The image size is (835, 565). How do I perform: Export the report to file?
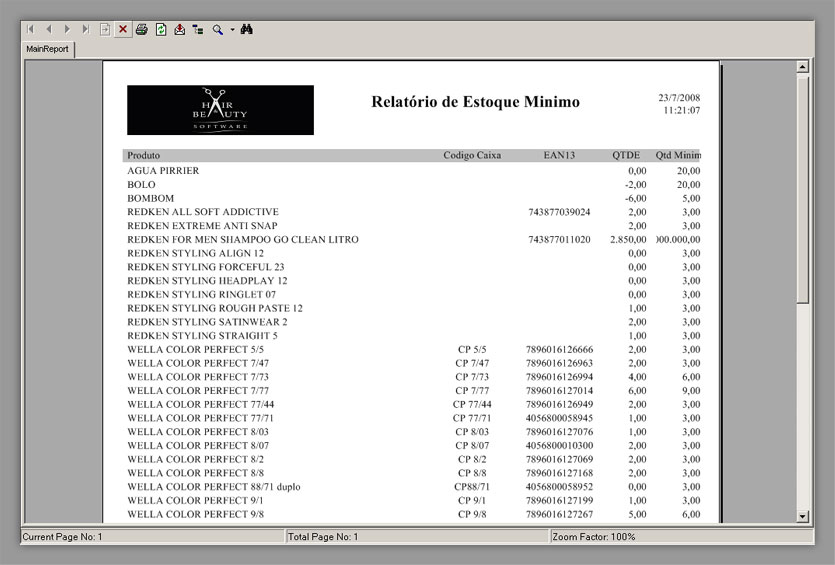click(179, 29)
